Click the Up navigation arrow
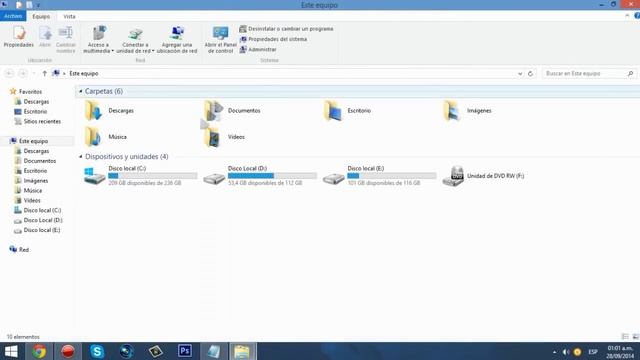 (44, 73)
